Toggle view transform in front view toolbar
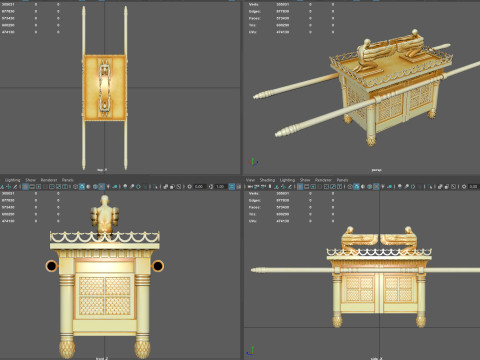Screen dimensions: 480x360 232,187
